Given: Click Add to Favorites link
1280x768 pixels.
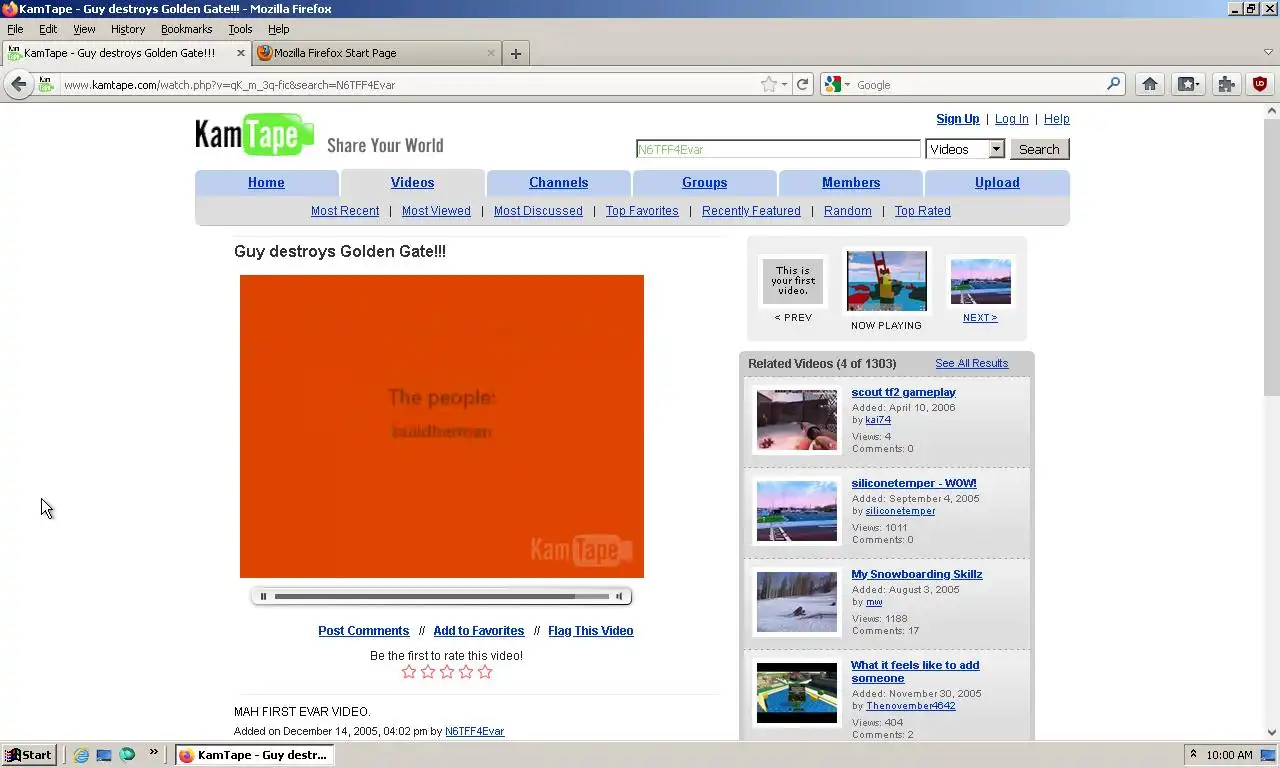Looking at the screenshot, I should pos(478,631).
